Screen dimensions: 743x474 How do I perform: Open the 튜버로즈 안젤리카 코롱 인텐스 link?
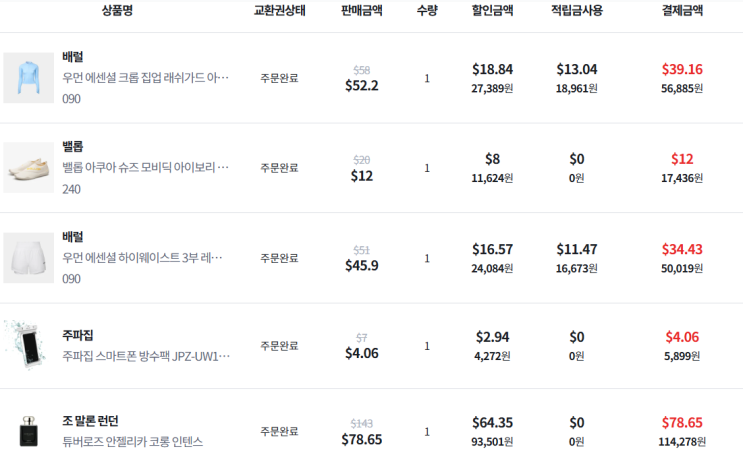click(132, 441)
